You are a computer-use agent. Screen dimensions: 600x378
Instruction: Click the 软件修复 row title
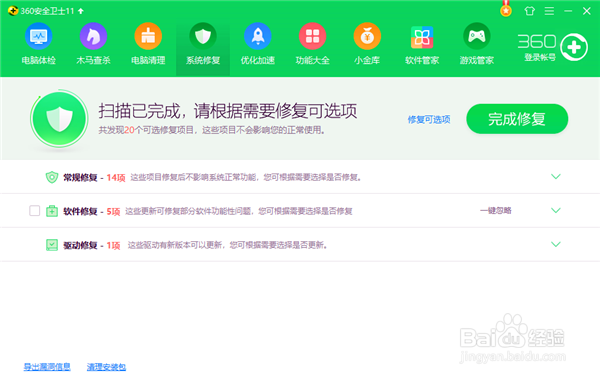pyautogui.click(x=80, y=211)
